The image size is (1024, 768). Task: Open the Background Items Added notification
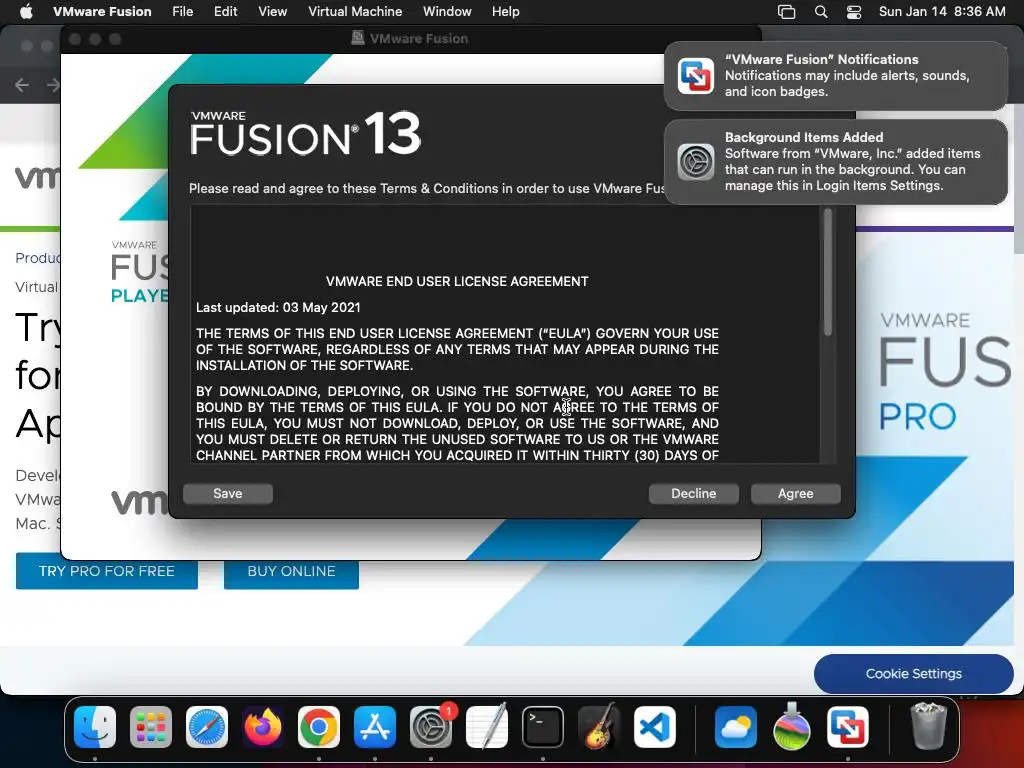836,161
